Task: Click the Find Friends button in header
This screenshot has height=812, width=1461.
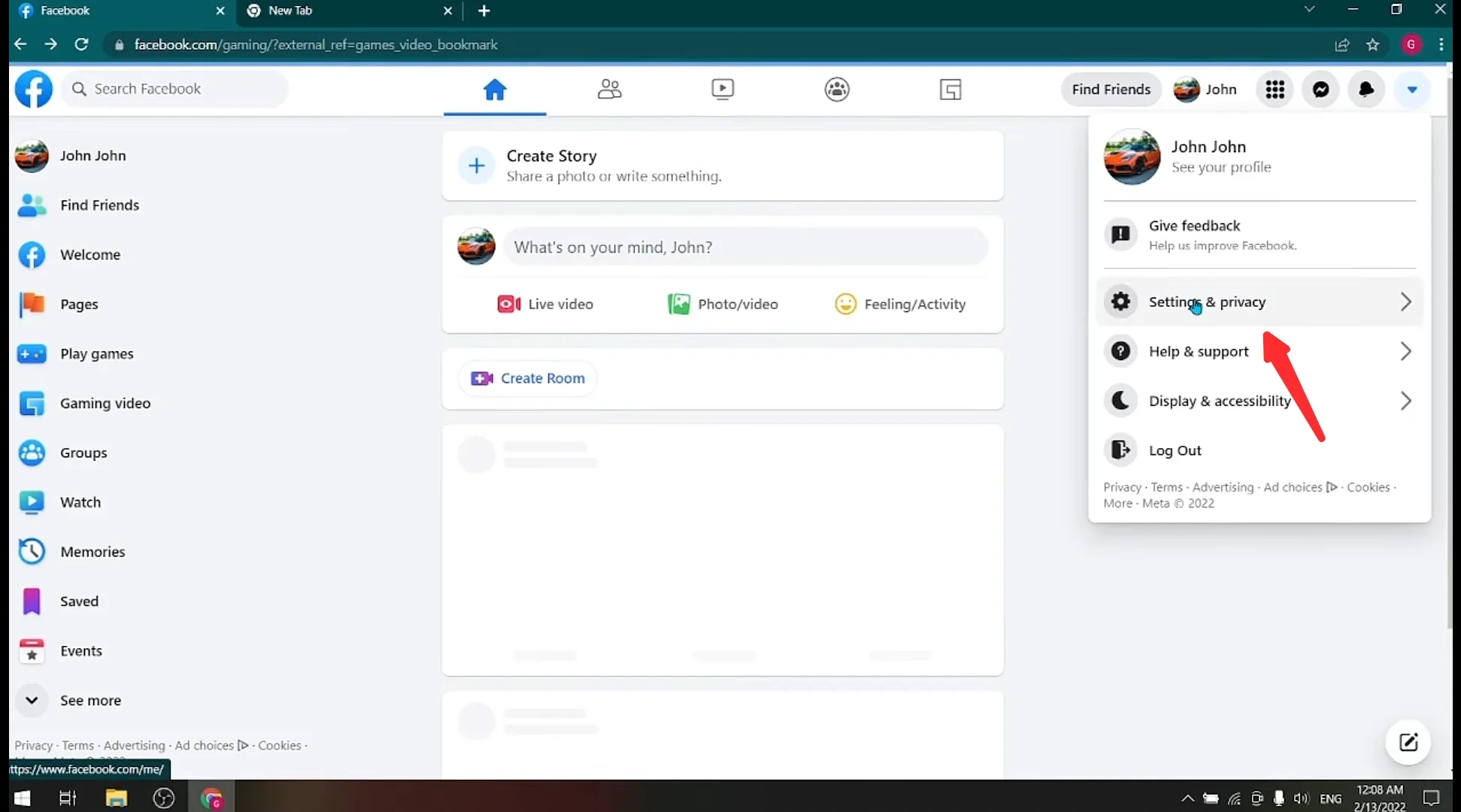Action: click(x=1111, y=89)
